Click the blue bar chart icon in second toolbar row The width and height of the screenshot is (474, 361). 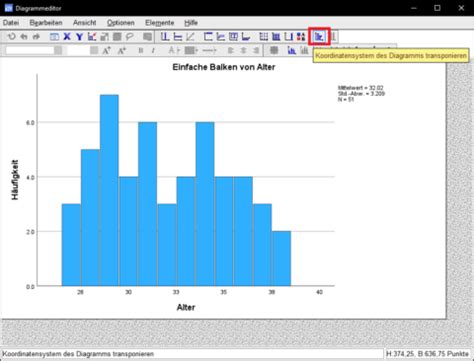(292, 51)
